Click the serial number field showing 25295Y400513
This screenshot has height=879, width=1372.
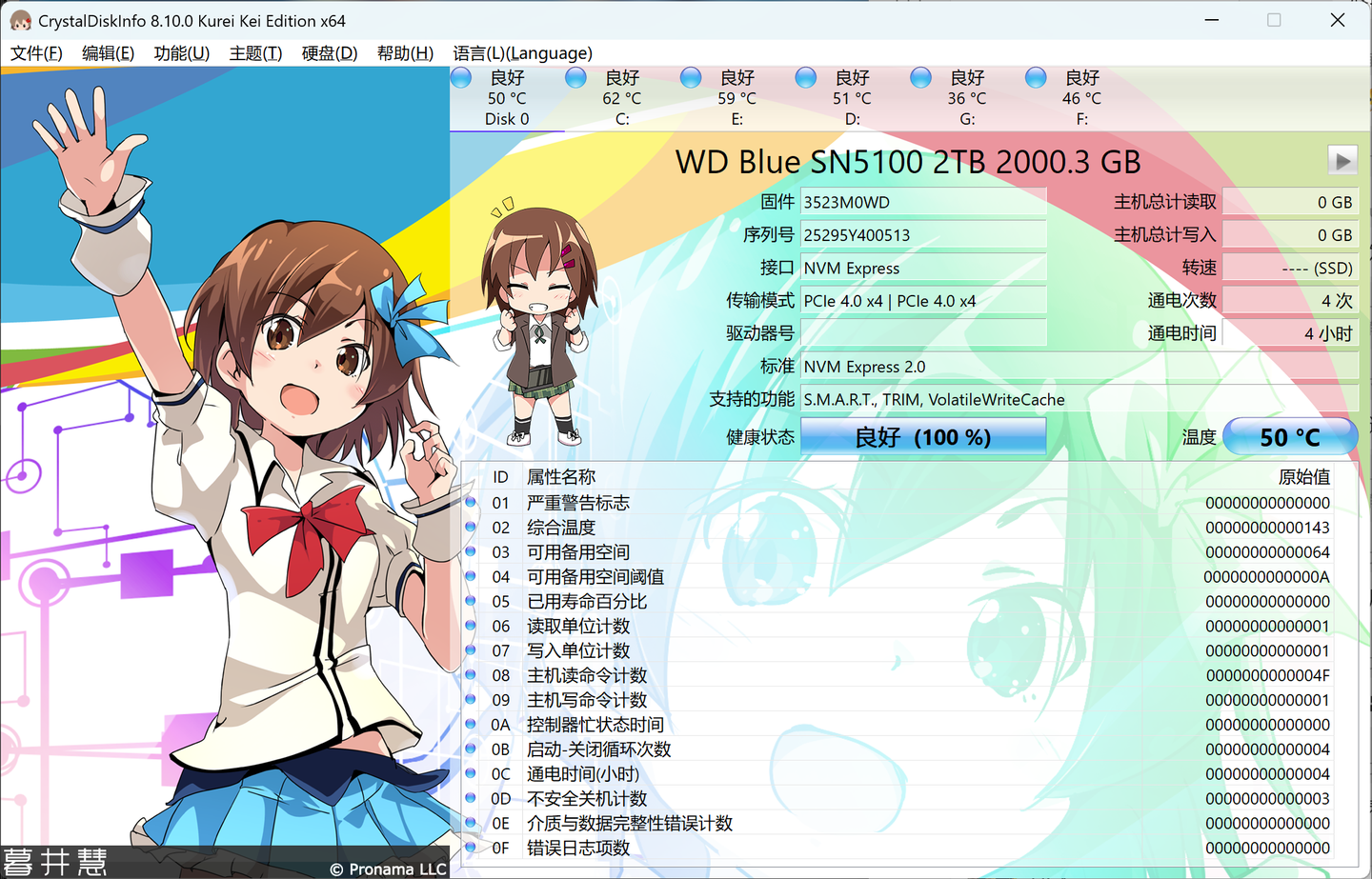tap(922, 235)
